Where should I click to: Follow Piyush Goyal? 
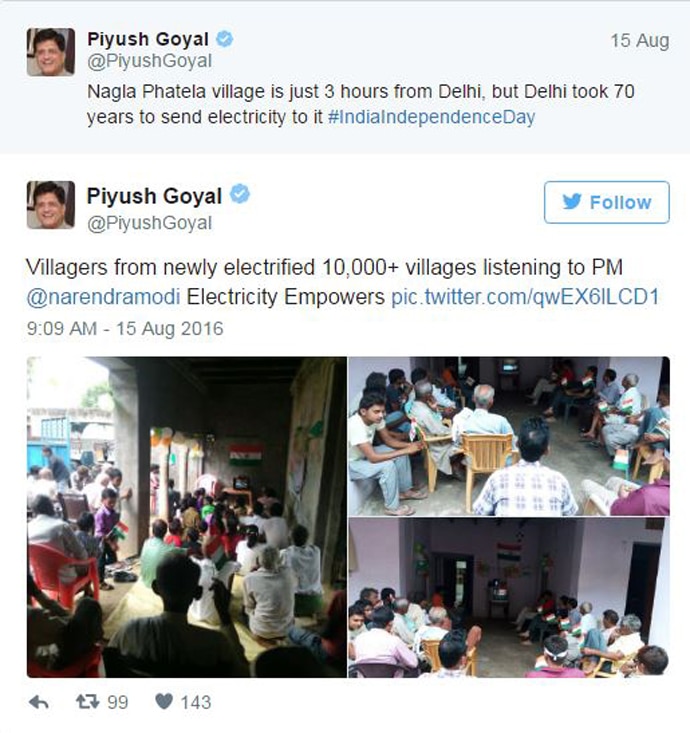click(x=606, y=202)
